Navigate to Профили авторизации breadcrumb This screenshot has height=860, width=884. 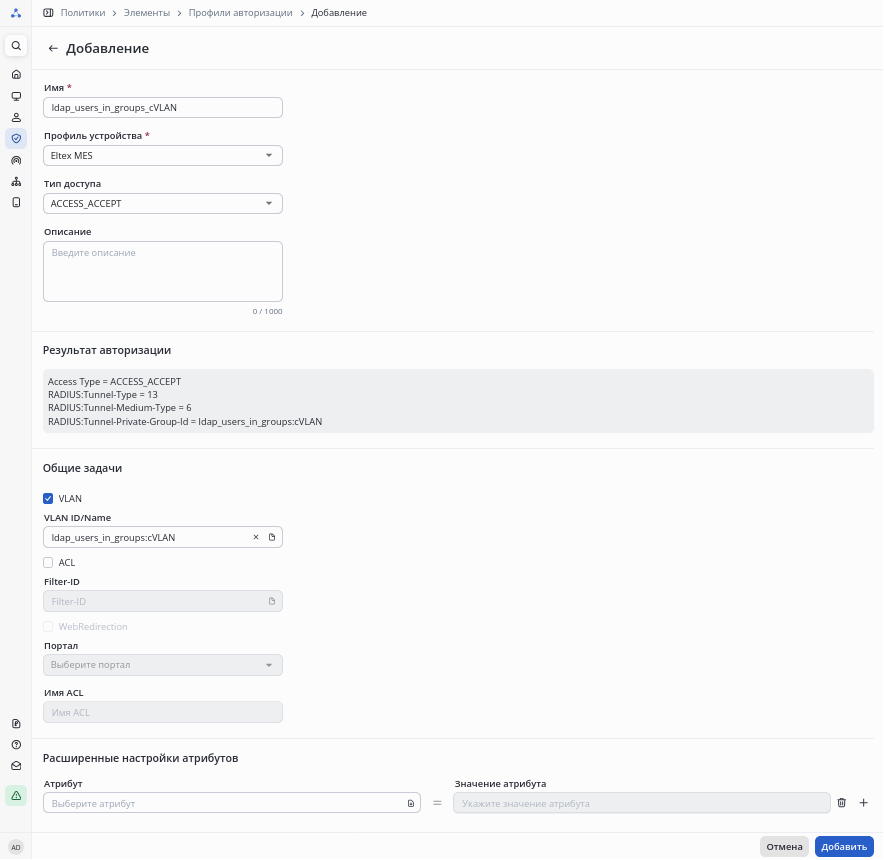click(241, 13)
